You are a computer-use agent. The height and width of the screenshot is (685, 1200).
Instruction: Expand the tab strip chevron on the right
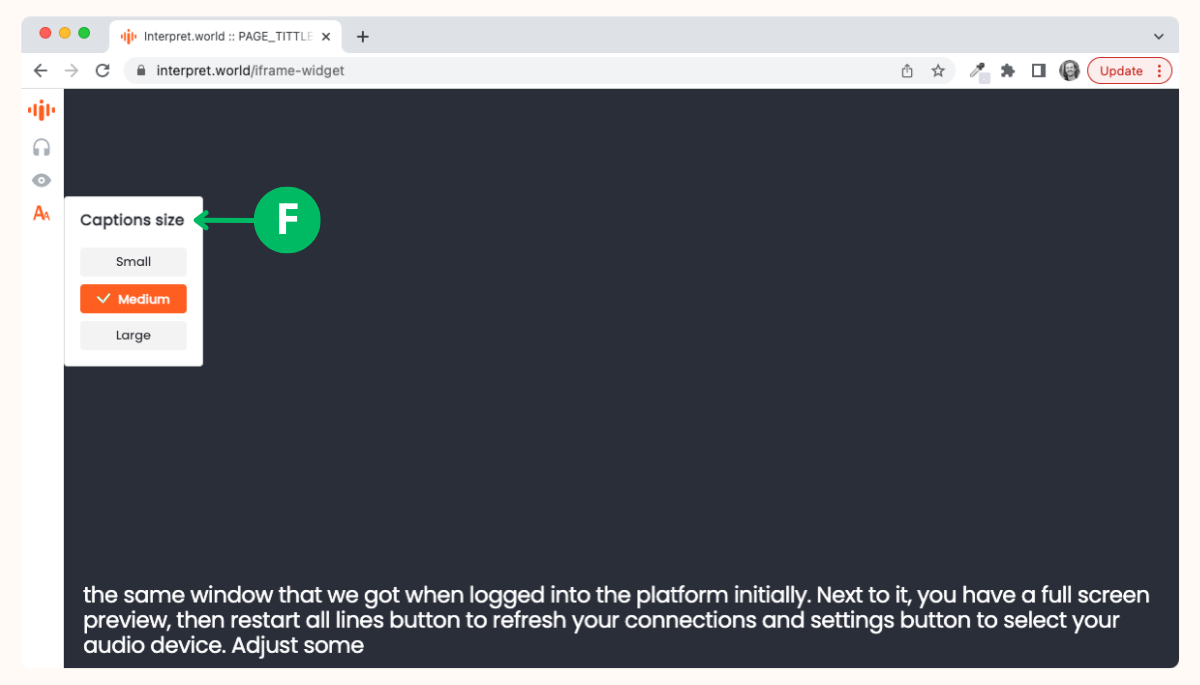1159,36
